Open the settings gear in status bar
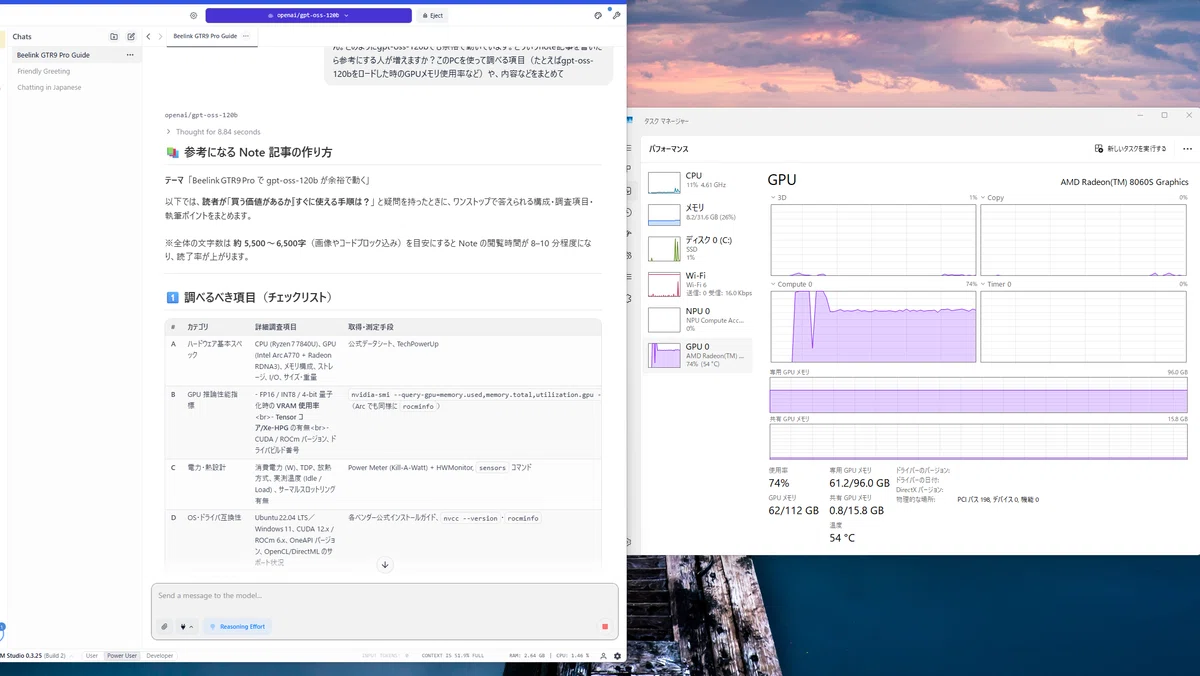Viewport: 1200px width, 676px height. click(617, 656)
